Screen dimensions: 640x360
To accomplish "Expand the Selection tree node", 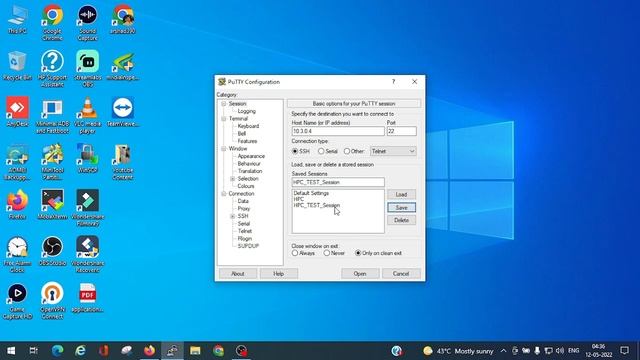I will coord(233,179).
